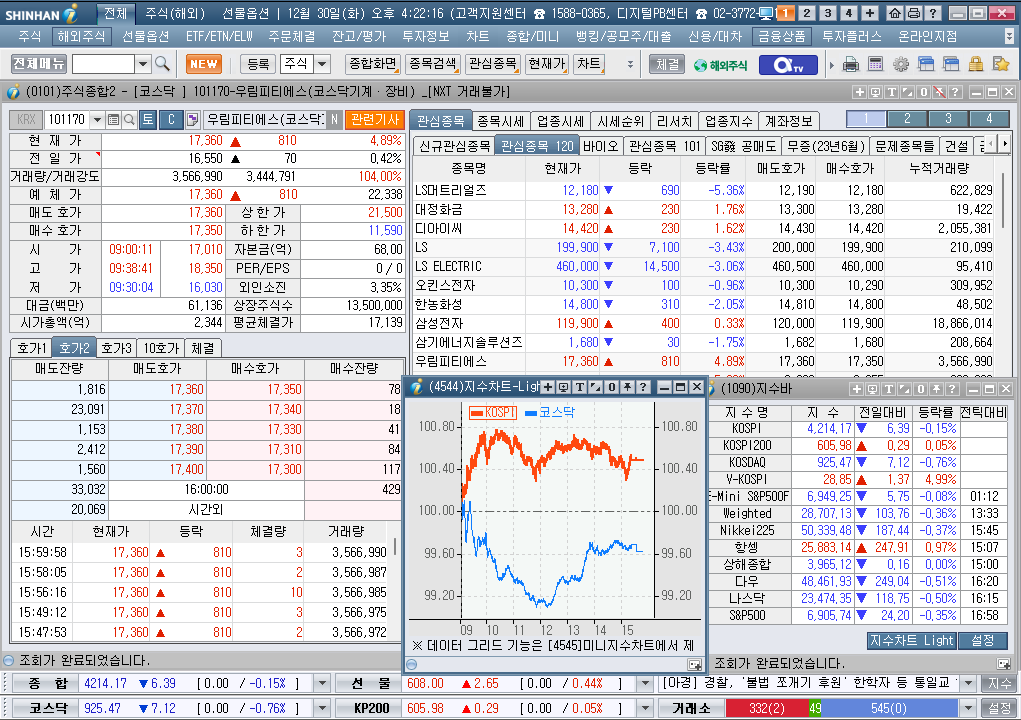
Task: Click the toolbar print icon
Action: coord(850,64)
